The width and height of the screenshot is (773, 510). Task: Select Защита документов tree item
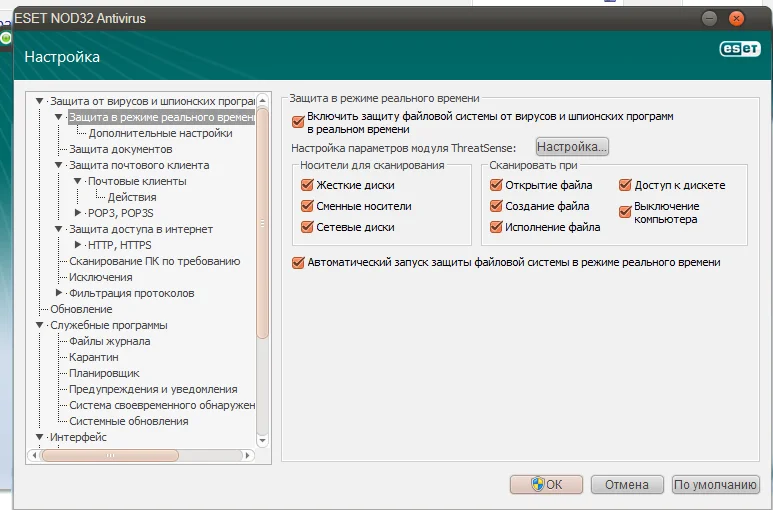click(x=120, y=149)
